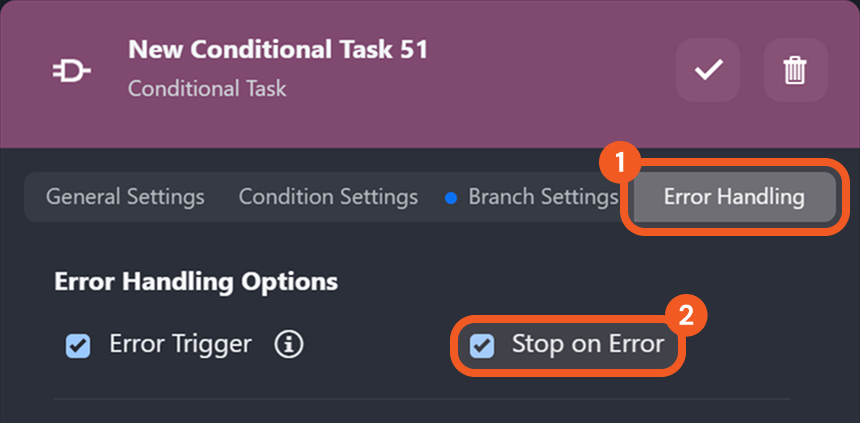The width and height of the screenshot is (860, 423).
Task: Open the General Settings tab
Action: [125, 197]
